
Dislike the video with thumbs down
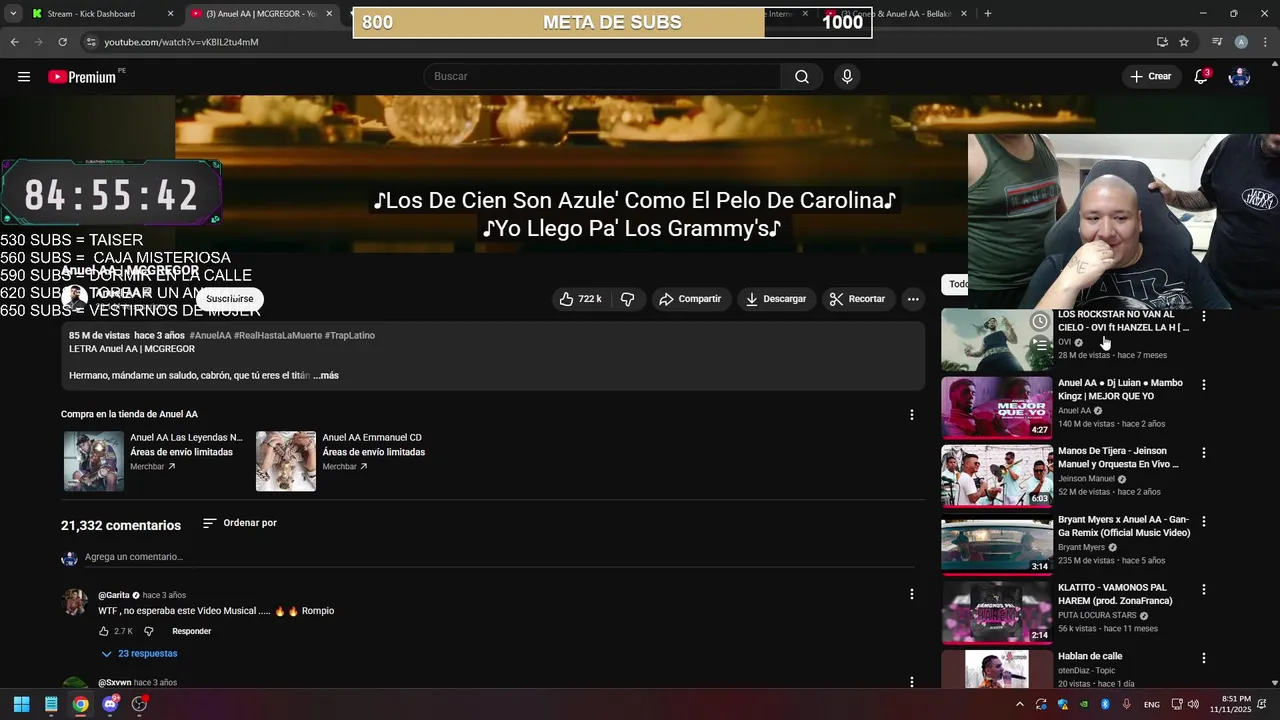coord(627,299)
